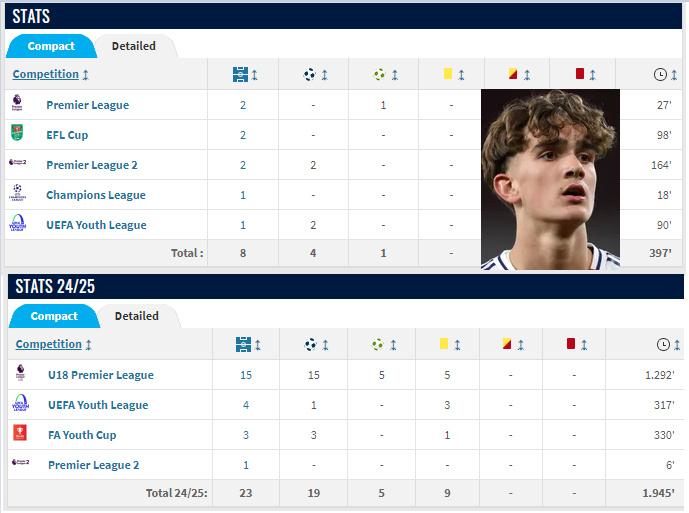Viewport: 689px width, 513px height.
Task: Open Champions League competition link
Action: [x=96, y=195]
